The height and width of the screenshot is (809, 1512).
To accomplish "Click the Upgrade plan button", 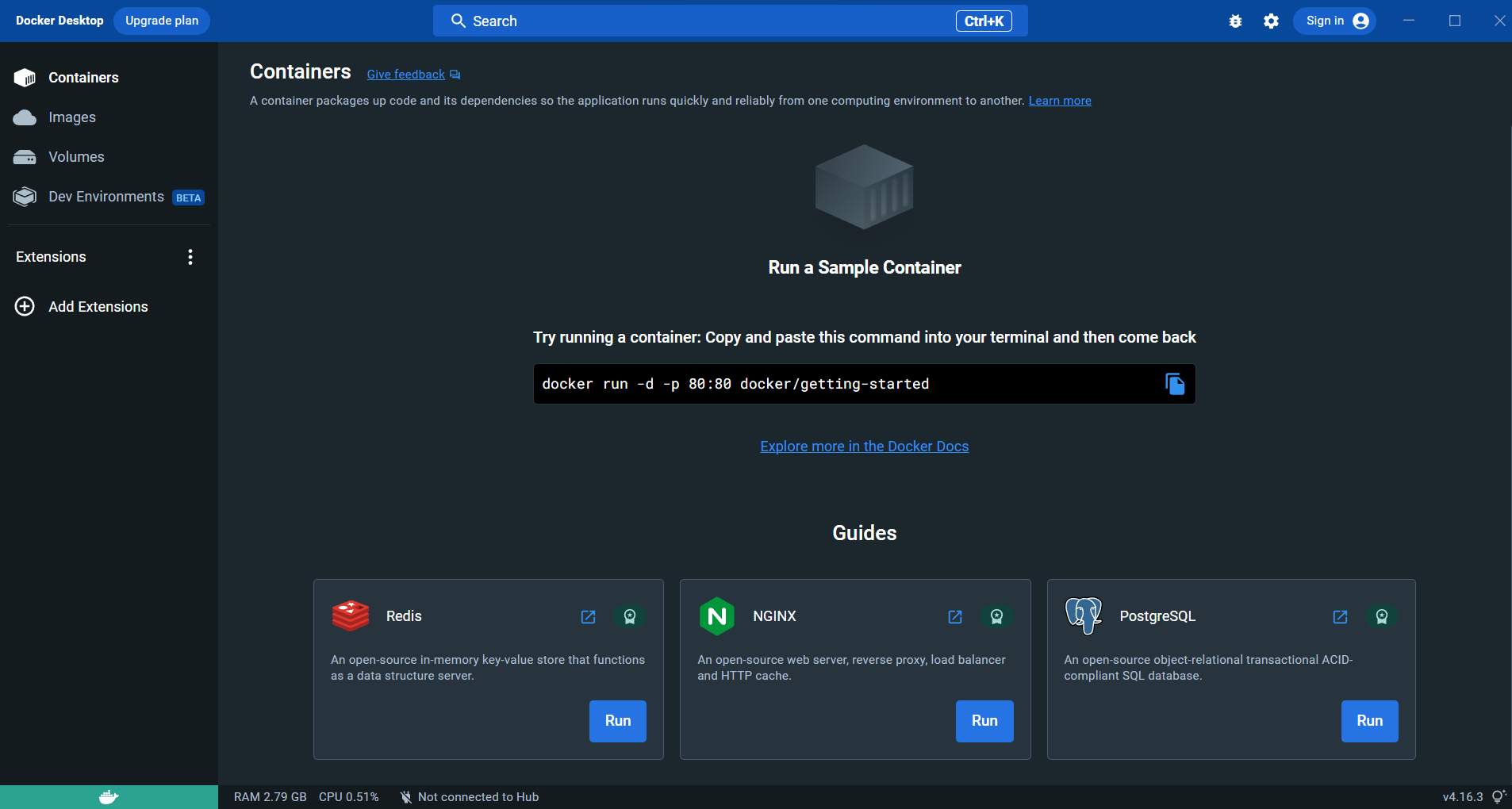I will 161,21.
